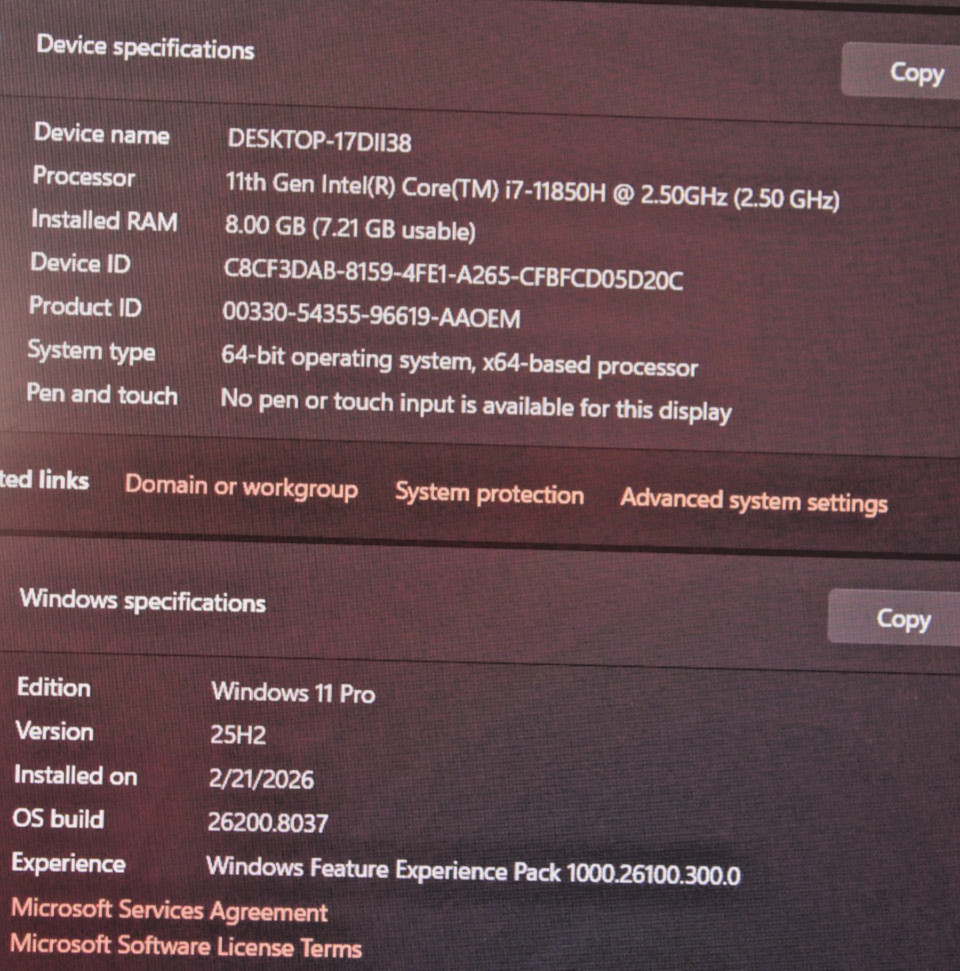960x971 pixels.
Task: Select the No pen or touch input text
Action: tap(476, 406)
